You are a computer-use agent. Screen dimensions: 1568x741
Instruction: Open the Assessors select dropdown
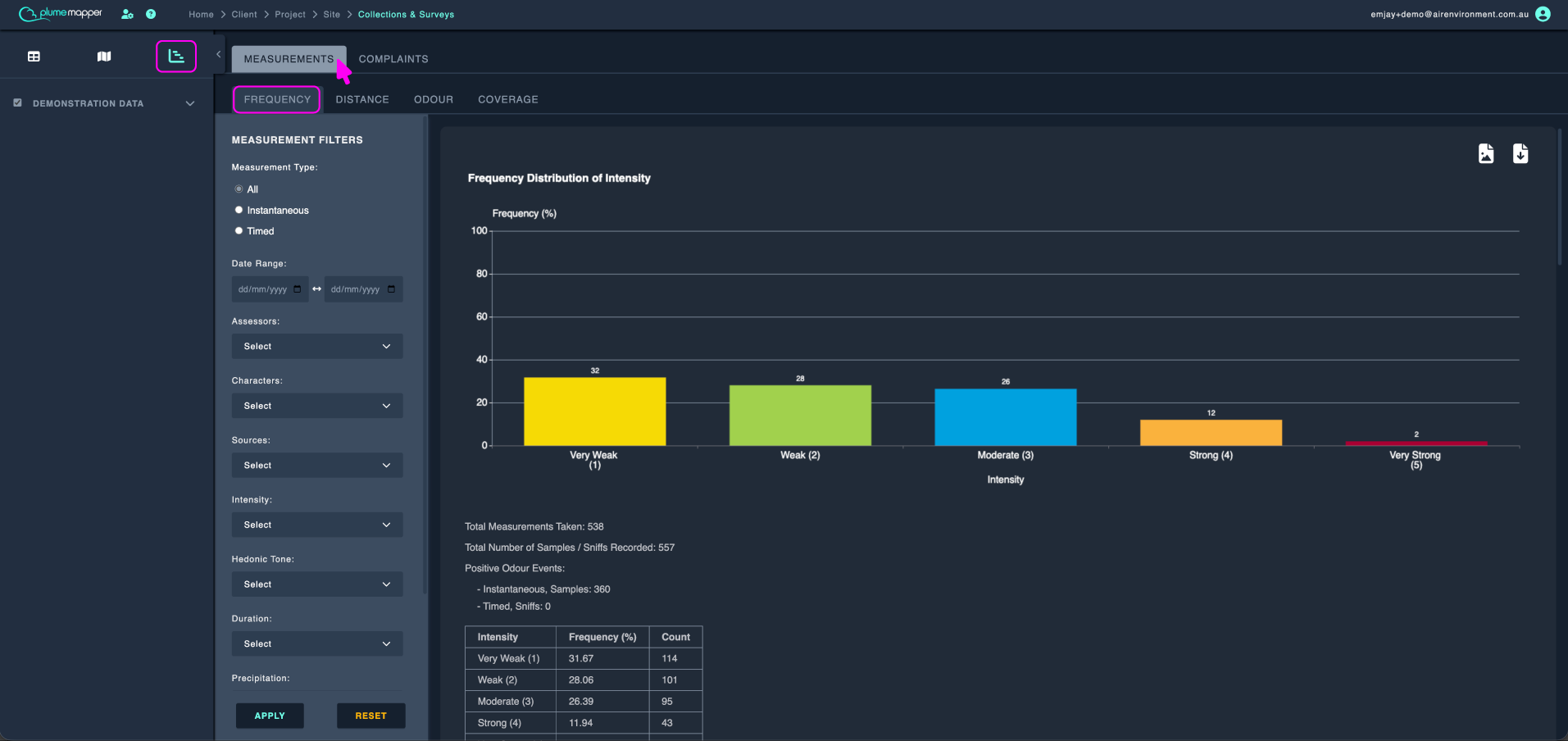[x=317, y=347]
